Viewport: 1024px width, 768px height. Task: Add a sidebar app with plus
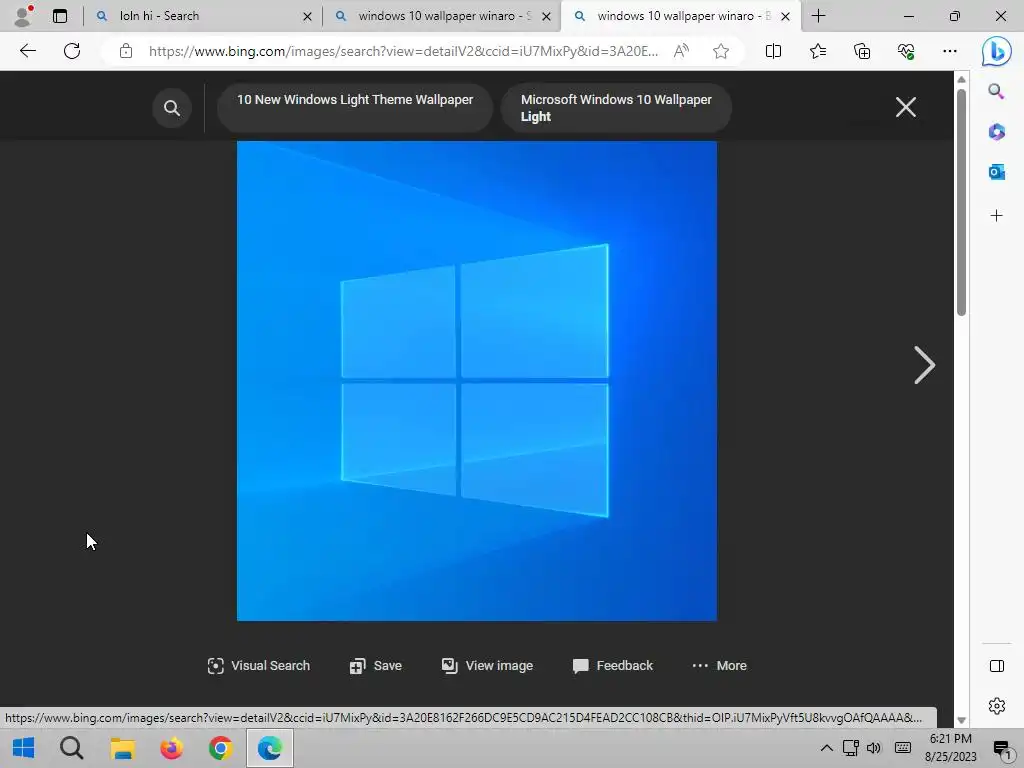(996, 216)
